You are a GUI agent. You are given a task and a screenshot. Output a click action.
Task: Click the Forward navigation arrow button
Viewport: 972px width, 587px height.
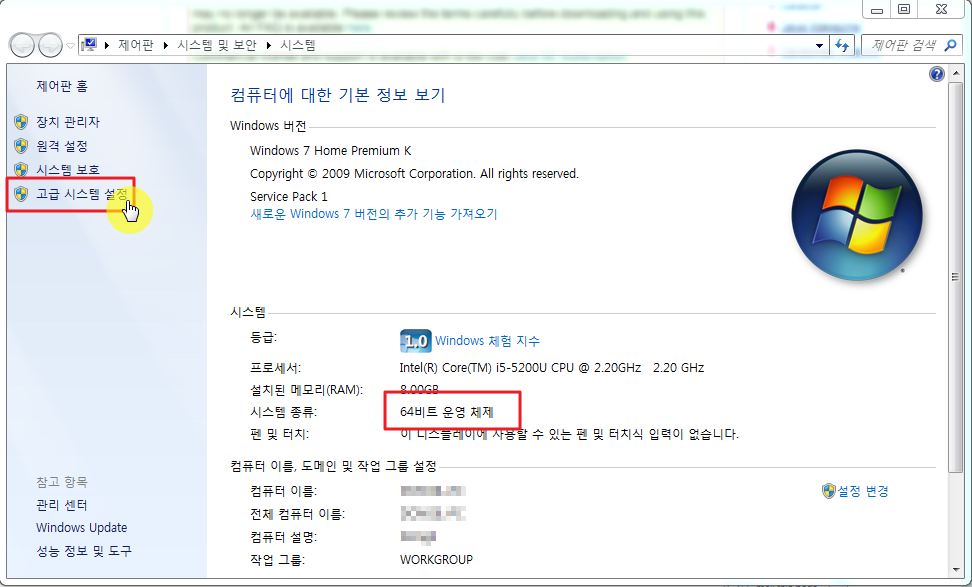(x=50, y=45)
